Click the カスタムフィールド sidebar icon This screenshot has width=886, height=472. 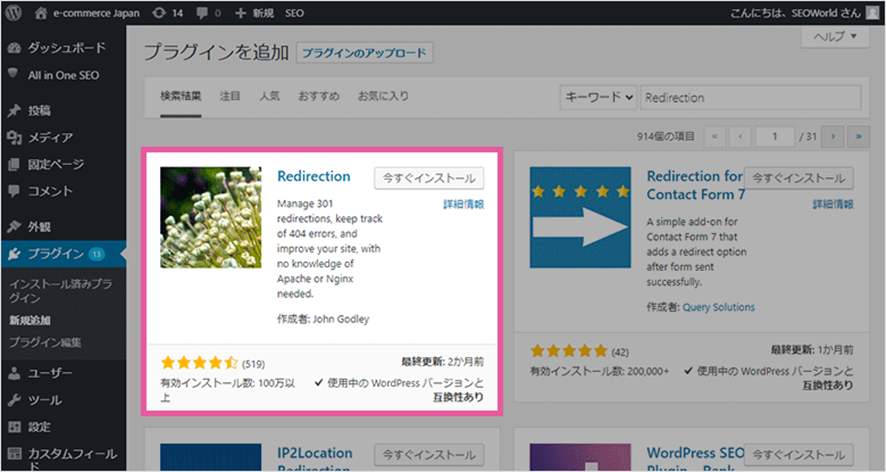14,453
